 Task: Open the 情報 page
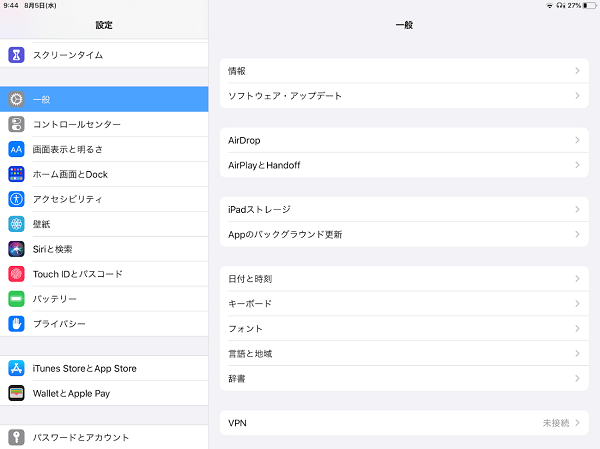point(404,71)
